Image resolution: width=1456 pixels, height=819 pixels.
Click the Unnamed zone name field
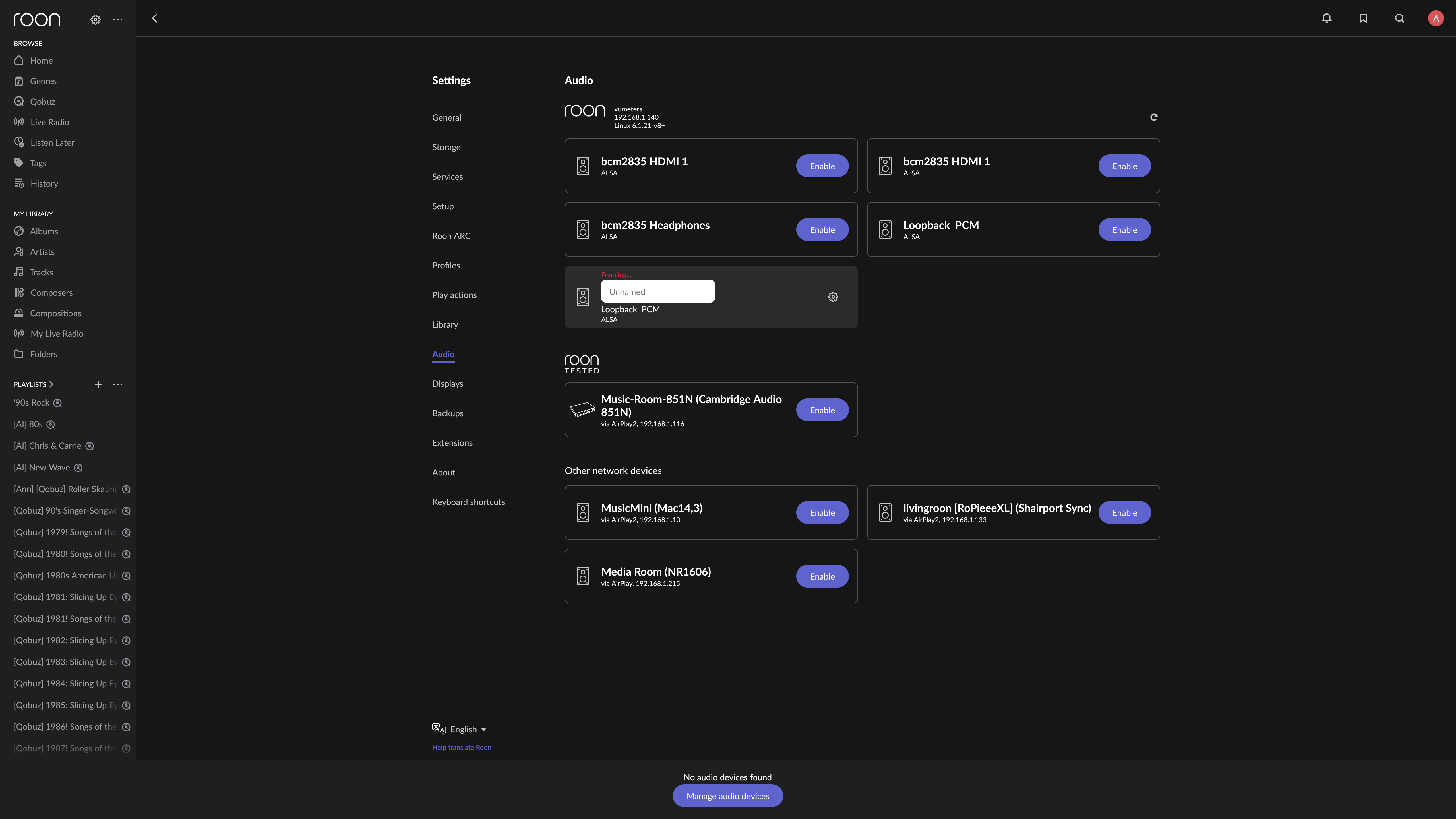click(657, 292)
